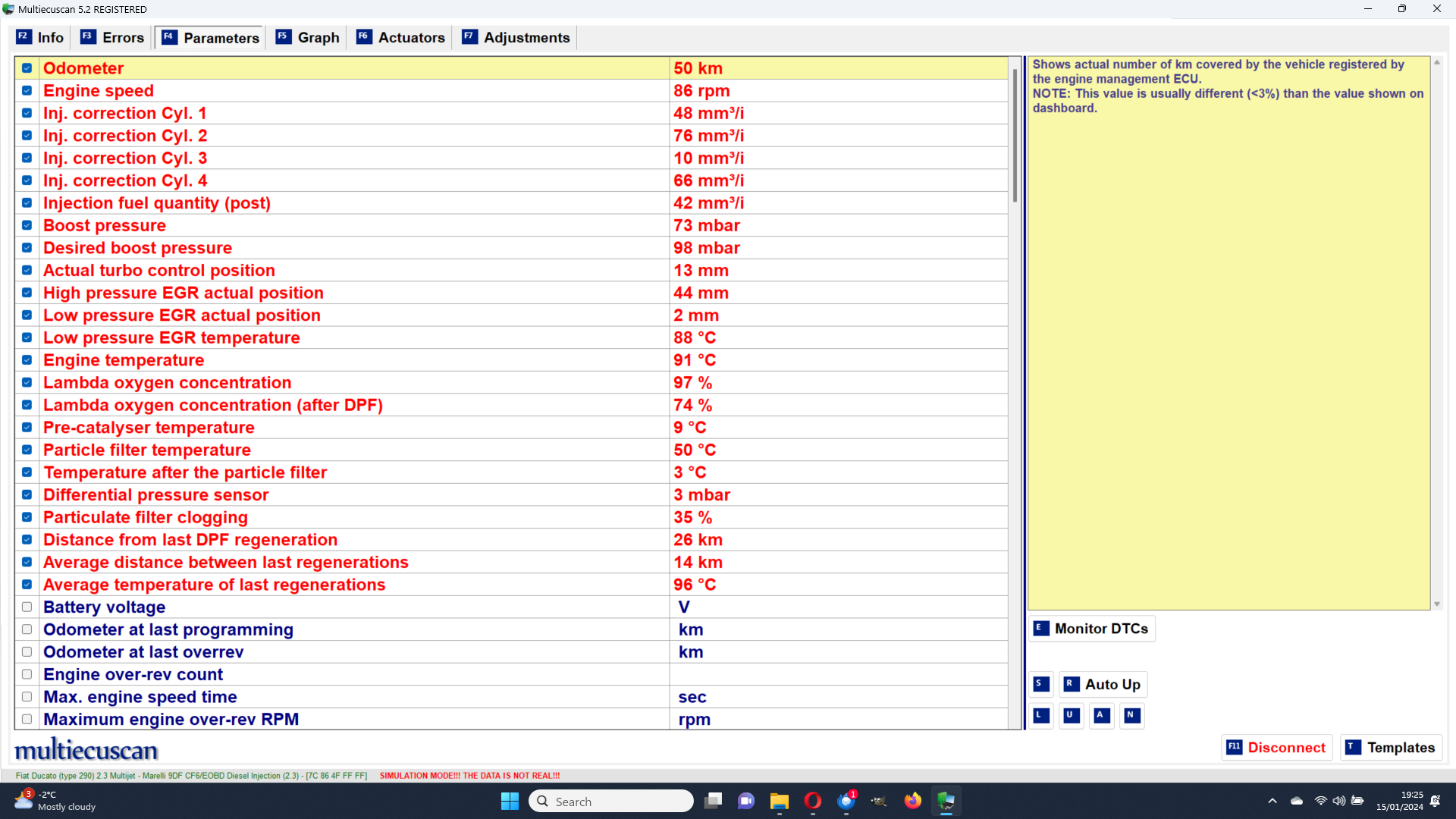This screenshot has height=819, width=1456.
Task: Click the taskbar Search field
Action: pos(611,801)
